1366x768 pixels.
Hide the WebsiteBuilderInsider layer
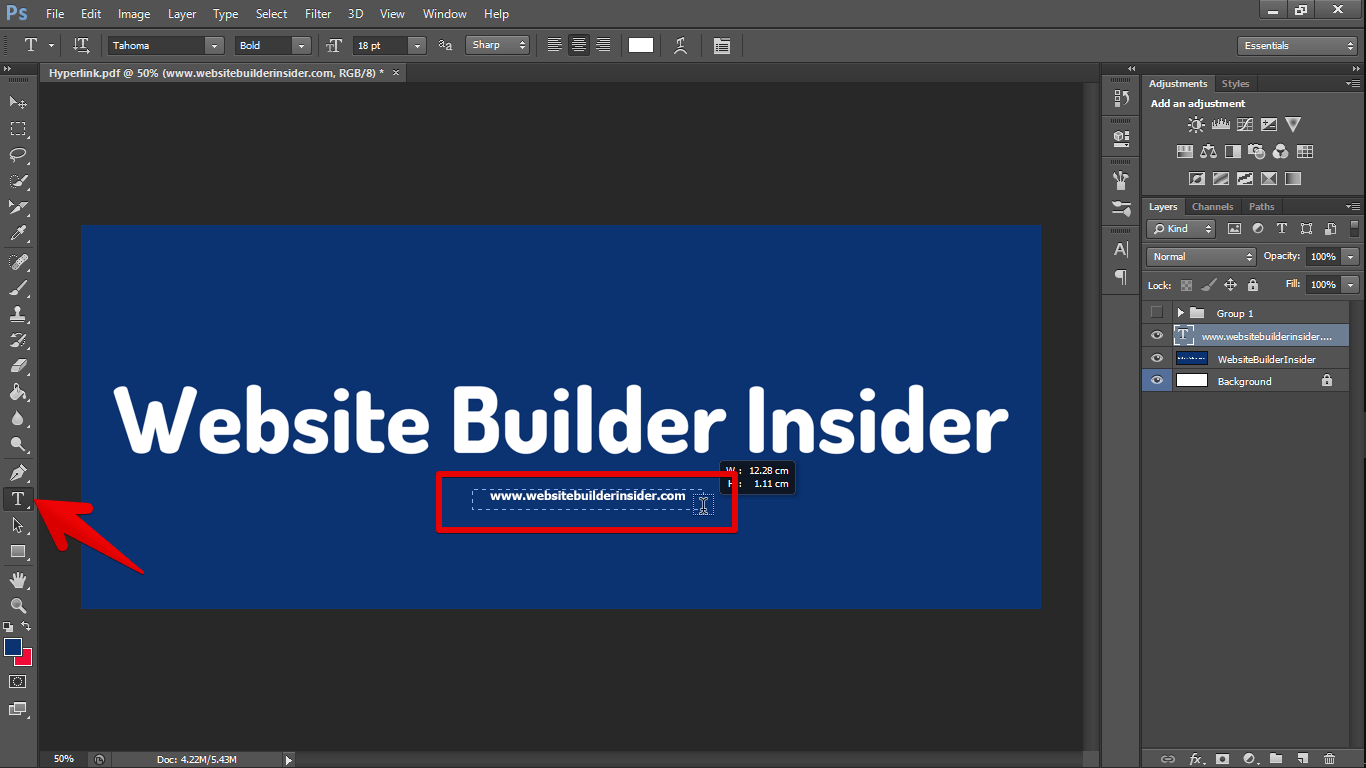click(1157, 359)
